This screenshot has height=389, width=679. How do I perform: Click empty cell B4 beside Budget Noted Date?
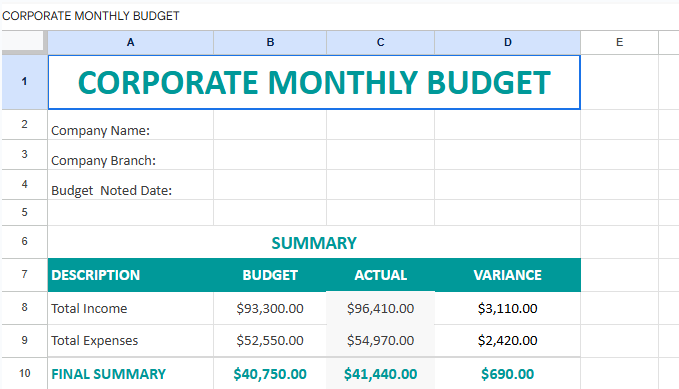pyautogui.click(x=270, y=185)
